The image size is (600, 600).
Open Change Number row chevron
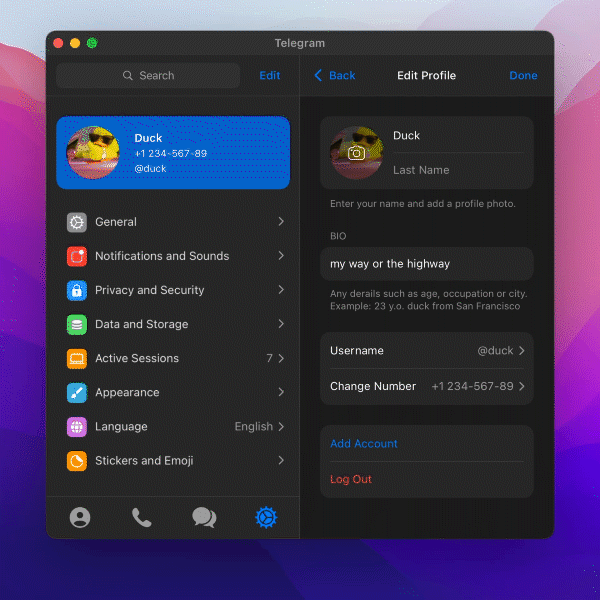point(522,386)
